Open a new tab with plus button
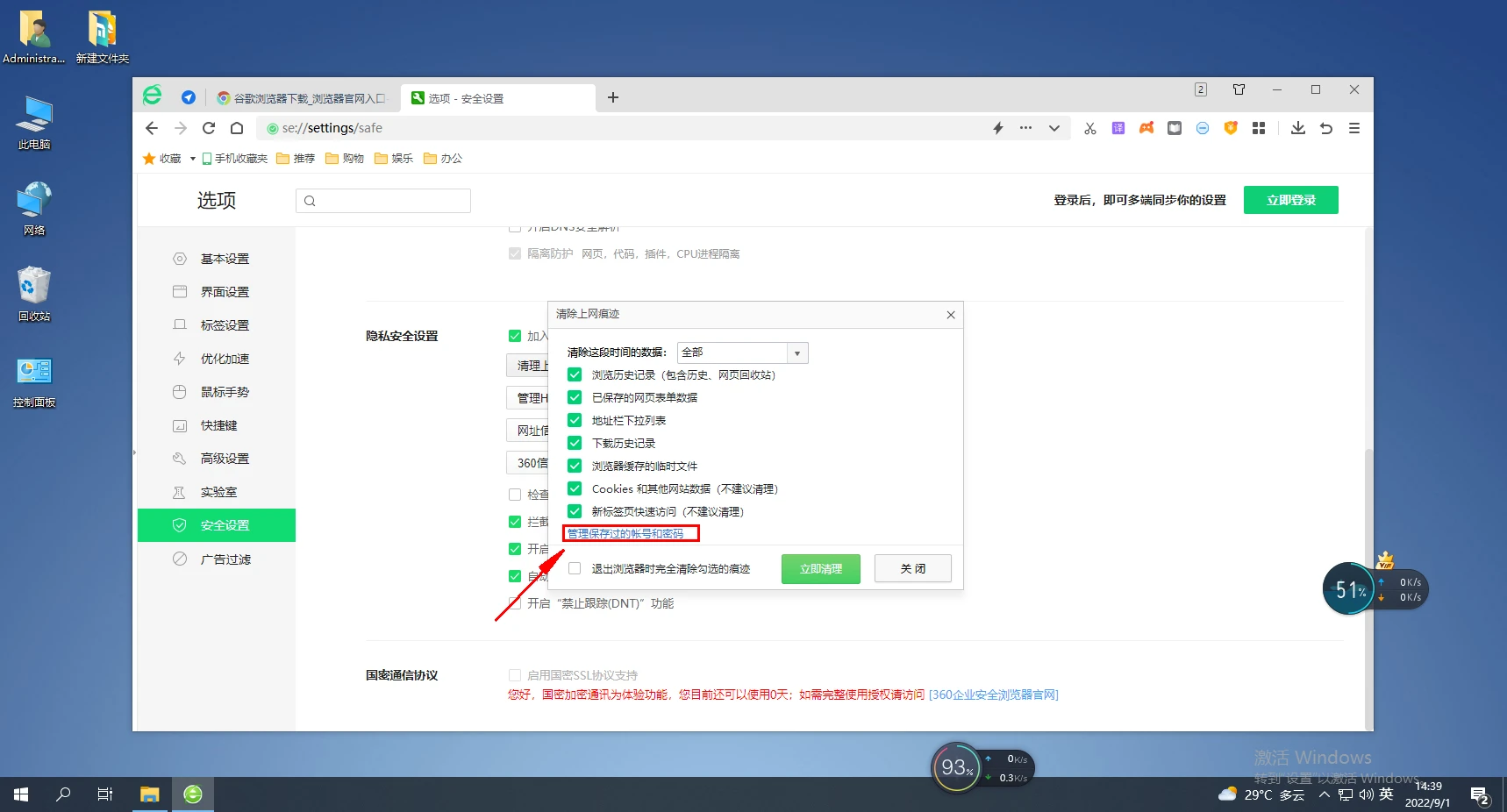 (x=613, y=97)
